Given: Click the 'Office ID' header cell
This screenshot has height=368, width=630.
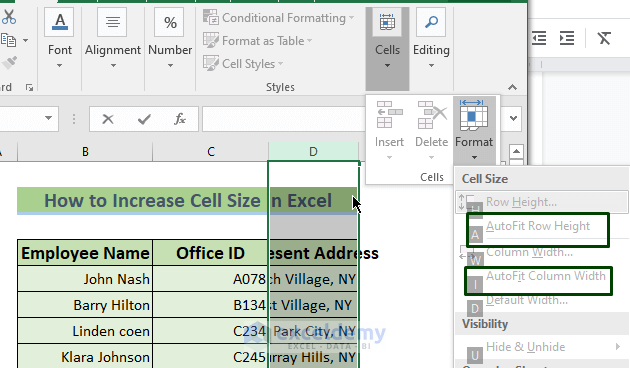Looking at the screenshot, I should [211, 253].
